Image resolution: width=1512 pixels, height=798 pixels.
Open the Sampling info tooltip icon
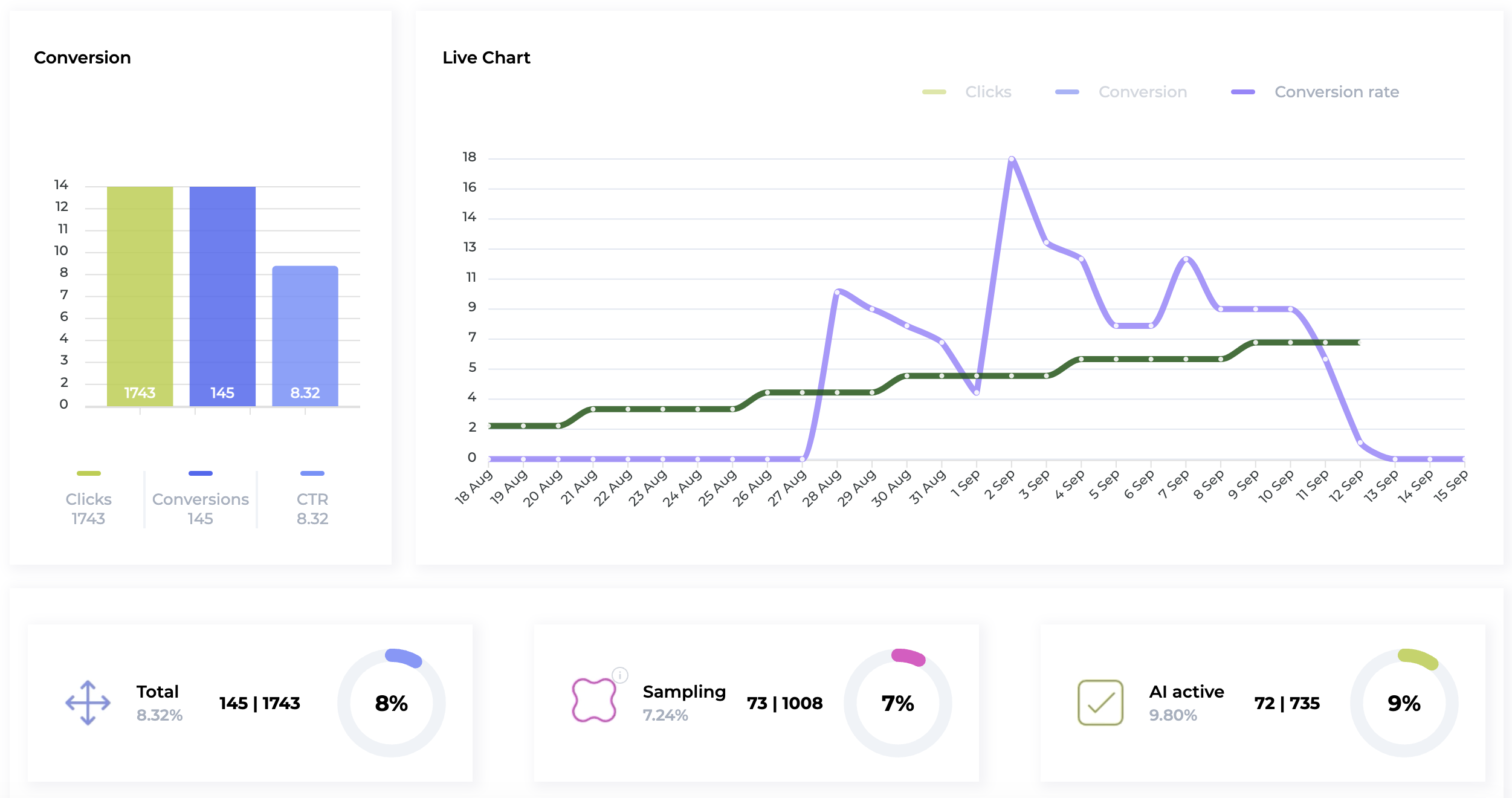tap(620, 675)
